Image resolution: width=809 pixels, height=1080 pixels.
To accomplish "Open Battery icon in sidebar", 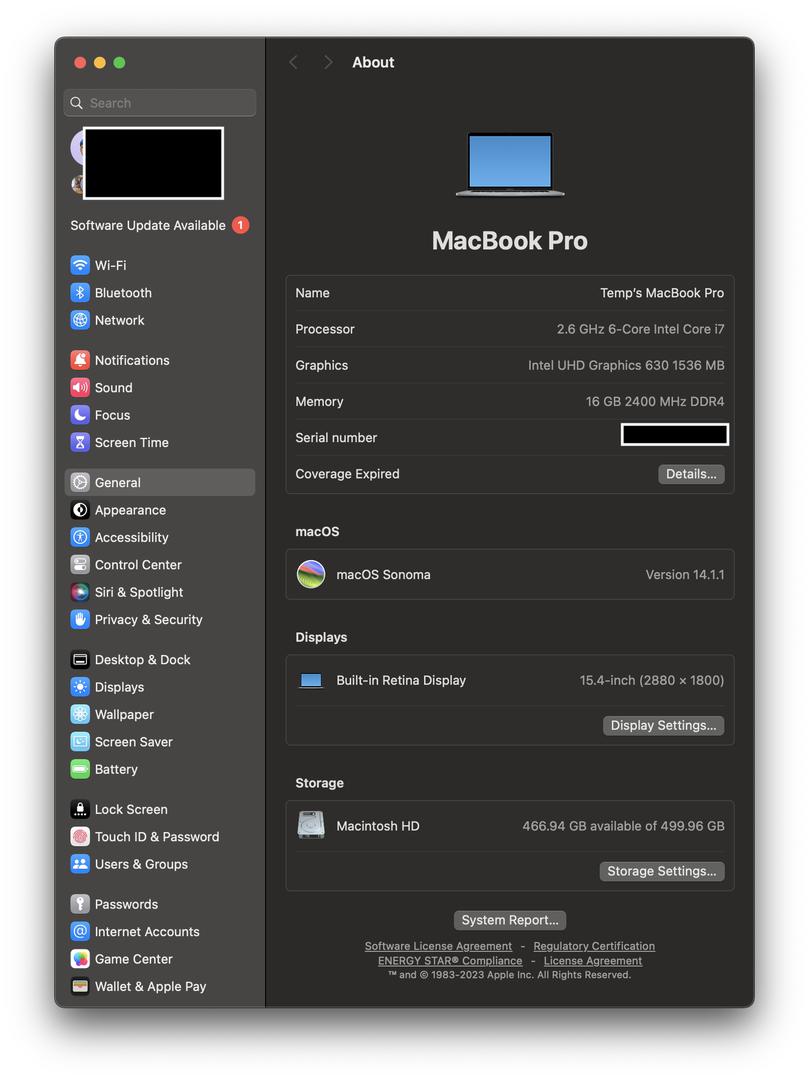I will 80,769.
